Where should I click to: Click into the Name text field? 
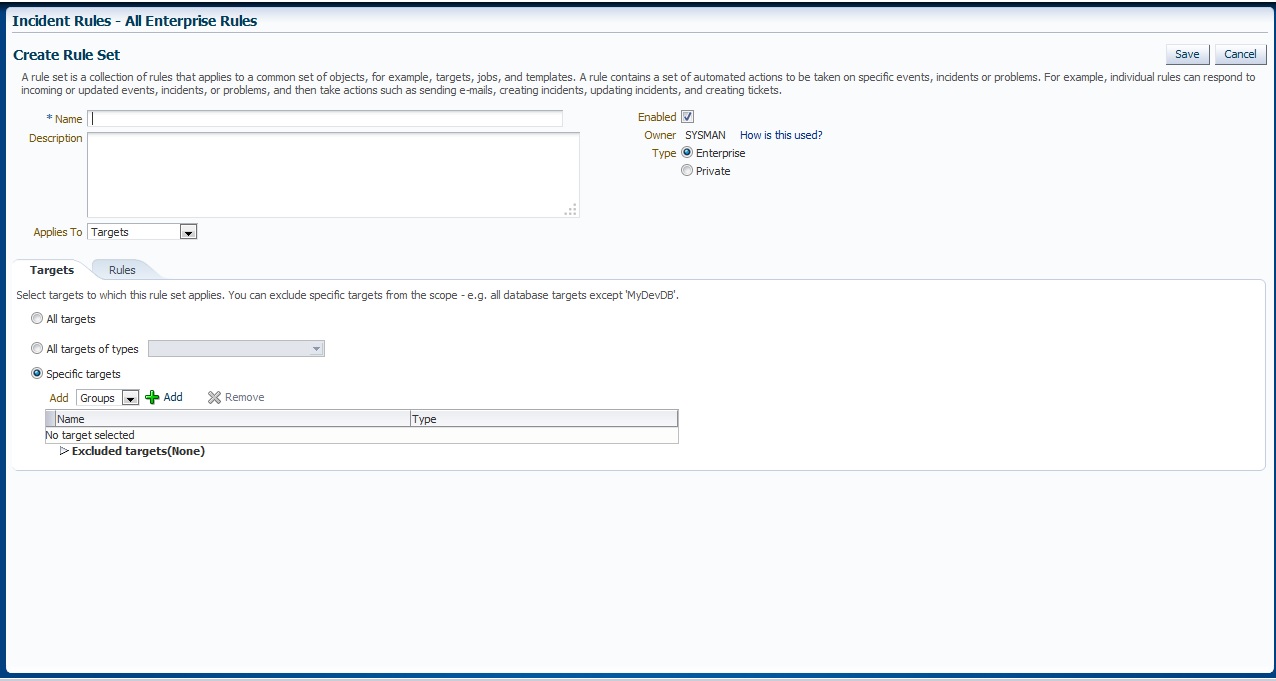coord(325,118)
